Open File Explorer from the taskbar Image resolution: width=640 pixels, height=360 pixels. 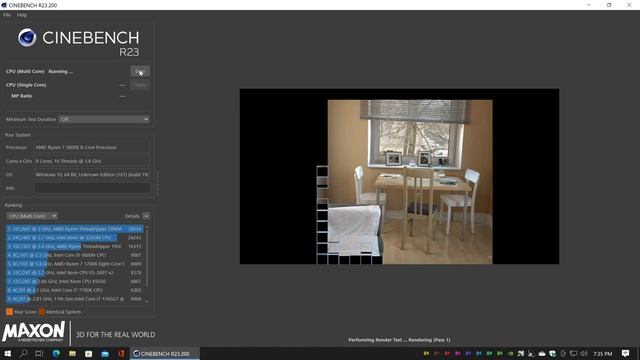click(72, 353)
